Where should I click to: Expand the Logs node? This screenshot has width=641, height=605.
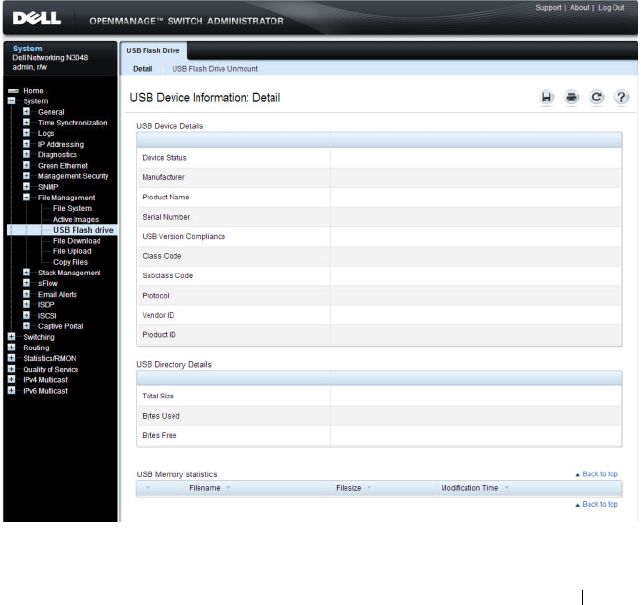tap(27, 133)
